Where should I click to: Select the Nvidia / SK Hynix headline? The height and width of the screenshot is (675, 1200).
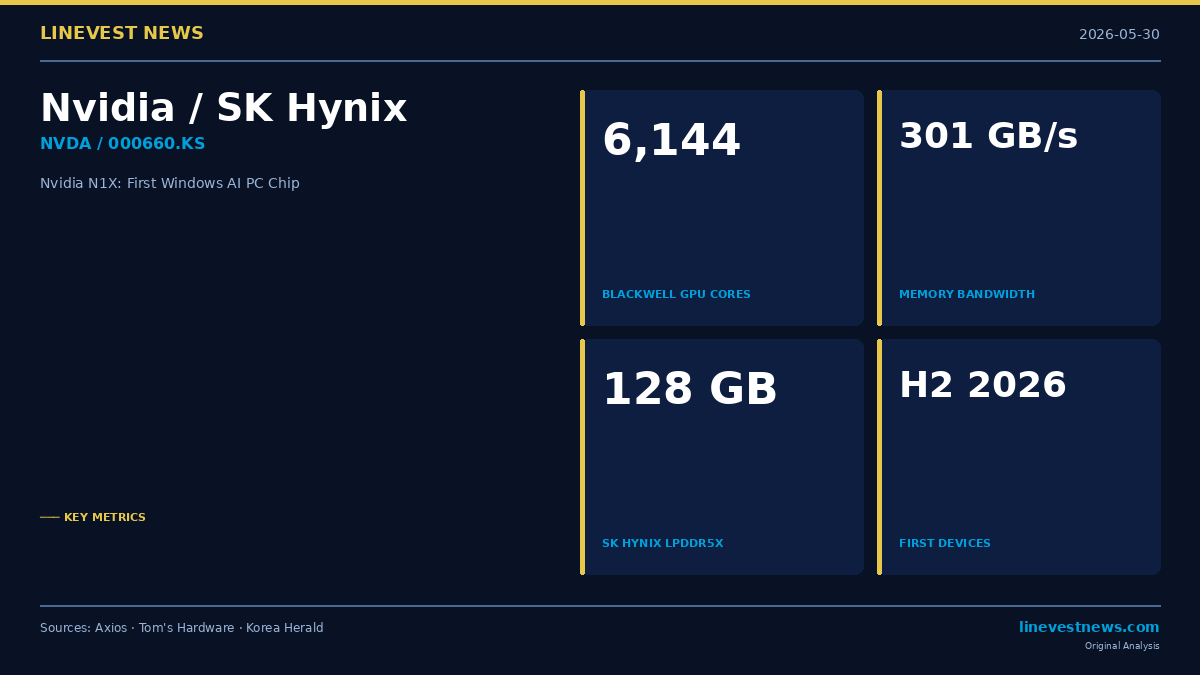(223, 109)
